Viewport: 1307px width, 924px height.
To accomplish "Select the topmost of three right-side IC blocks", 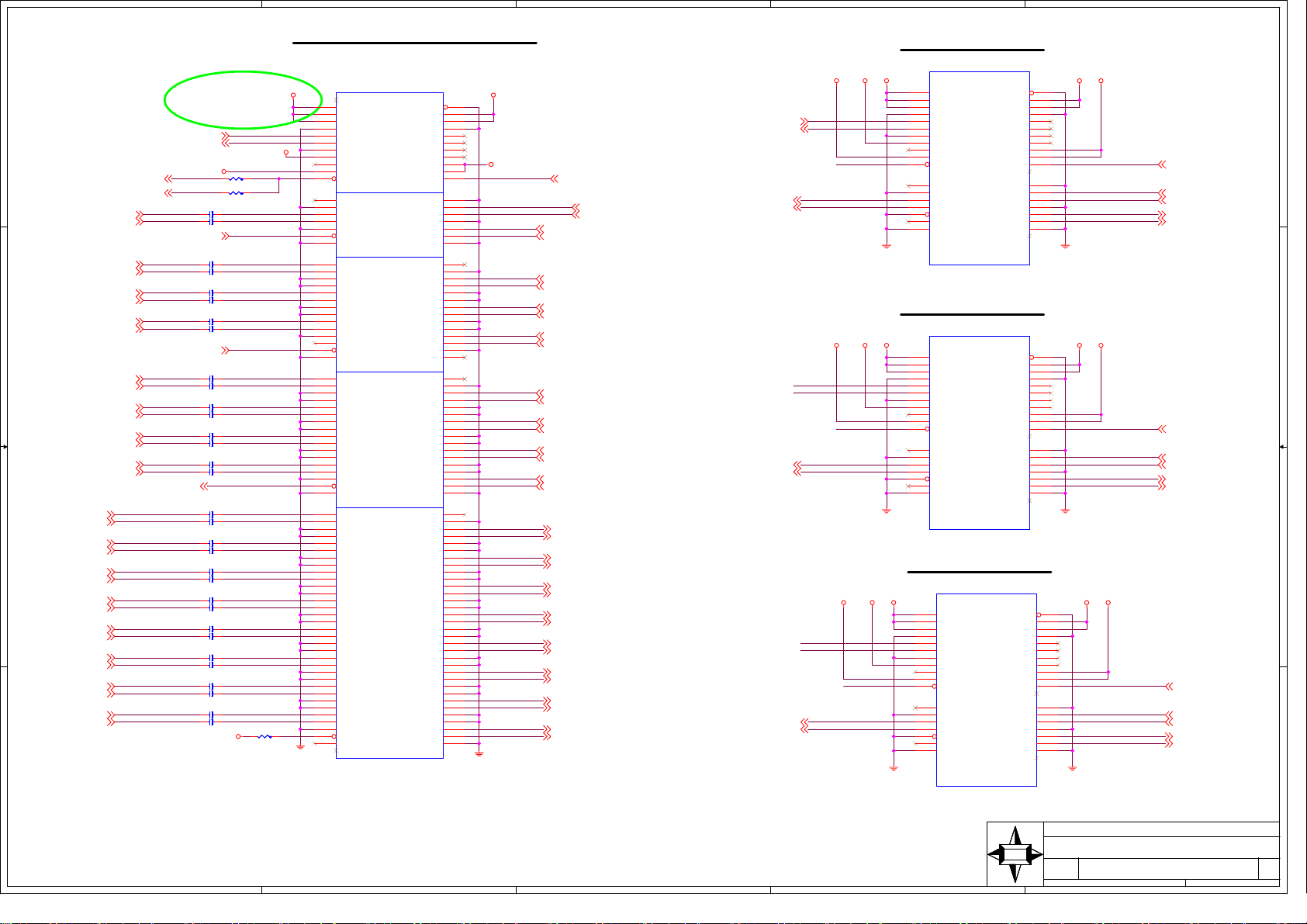I will click(980, 168).
